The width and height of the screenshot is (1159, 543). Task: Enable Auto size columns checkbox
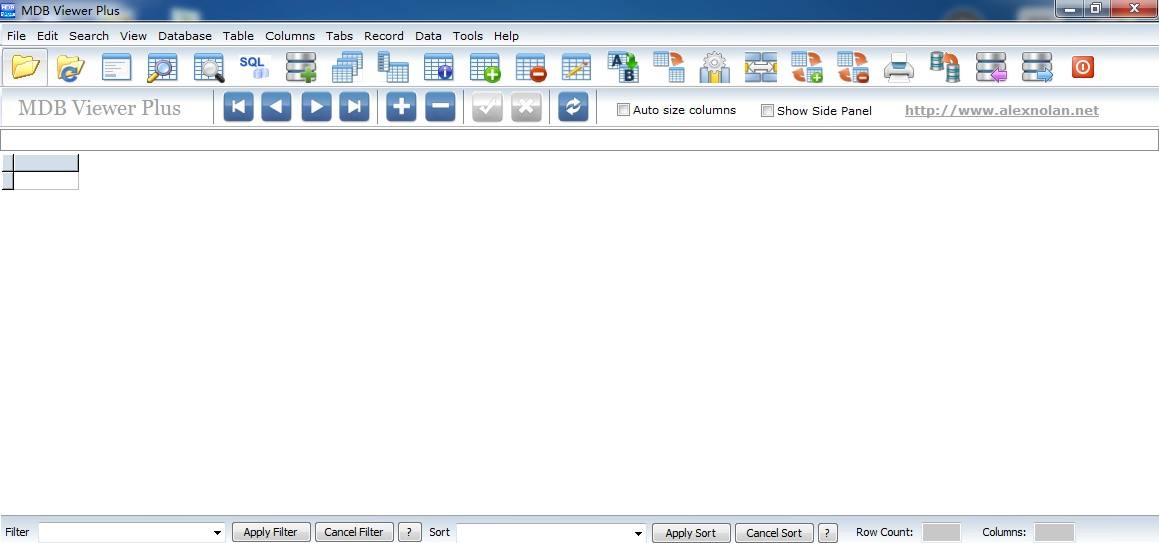624,110
